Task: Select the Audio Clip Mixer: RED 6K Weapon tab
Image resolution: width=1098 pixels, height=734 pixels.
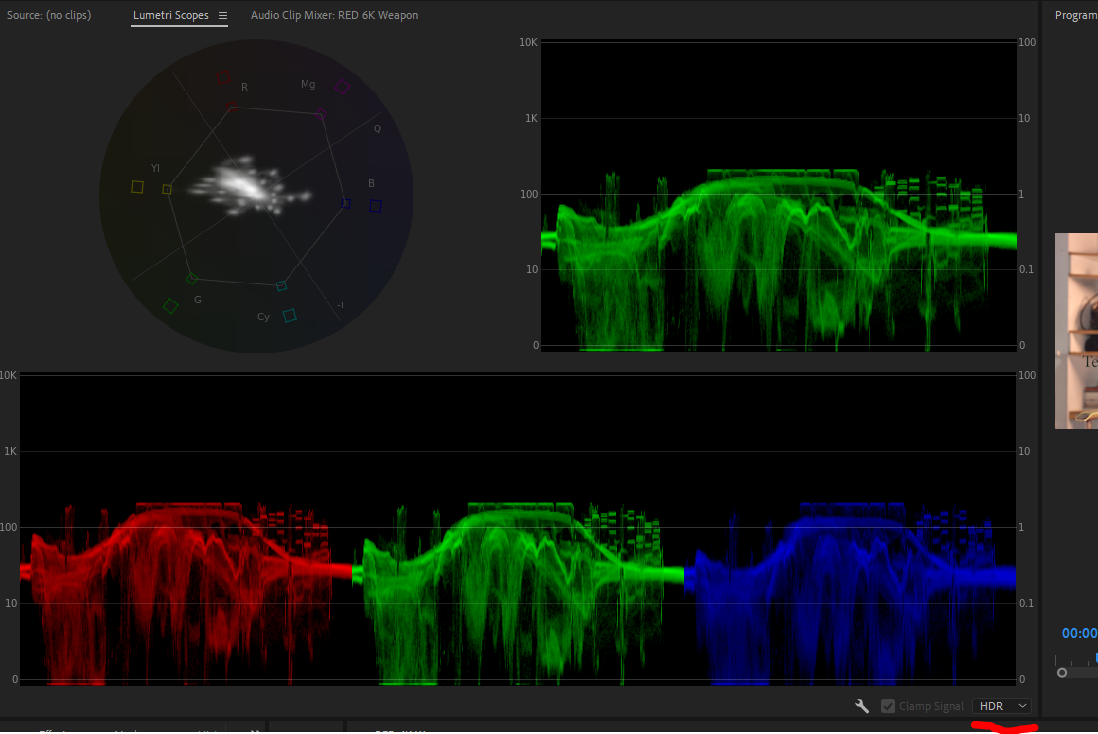Action: [x=334, y=15]
